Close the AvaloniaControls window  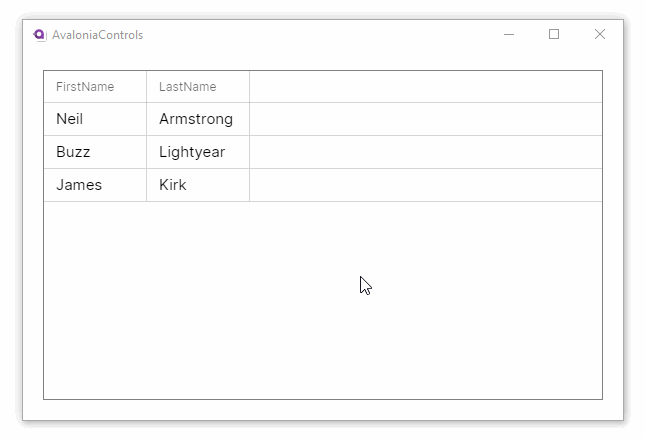click(x=600, y=35)
